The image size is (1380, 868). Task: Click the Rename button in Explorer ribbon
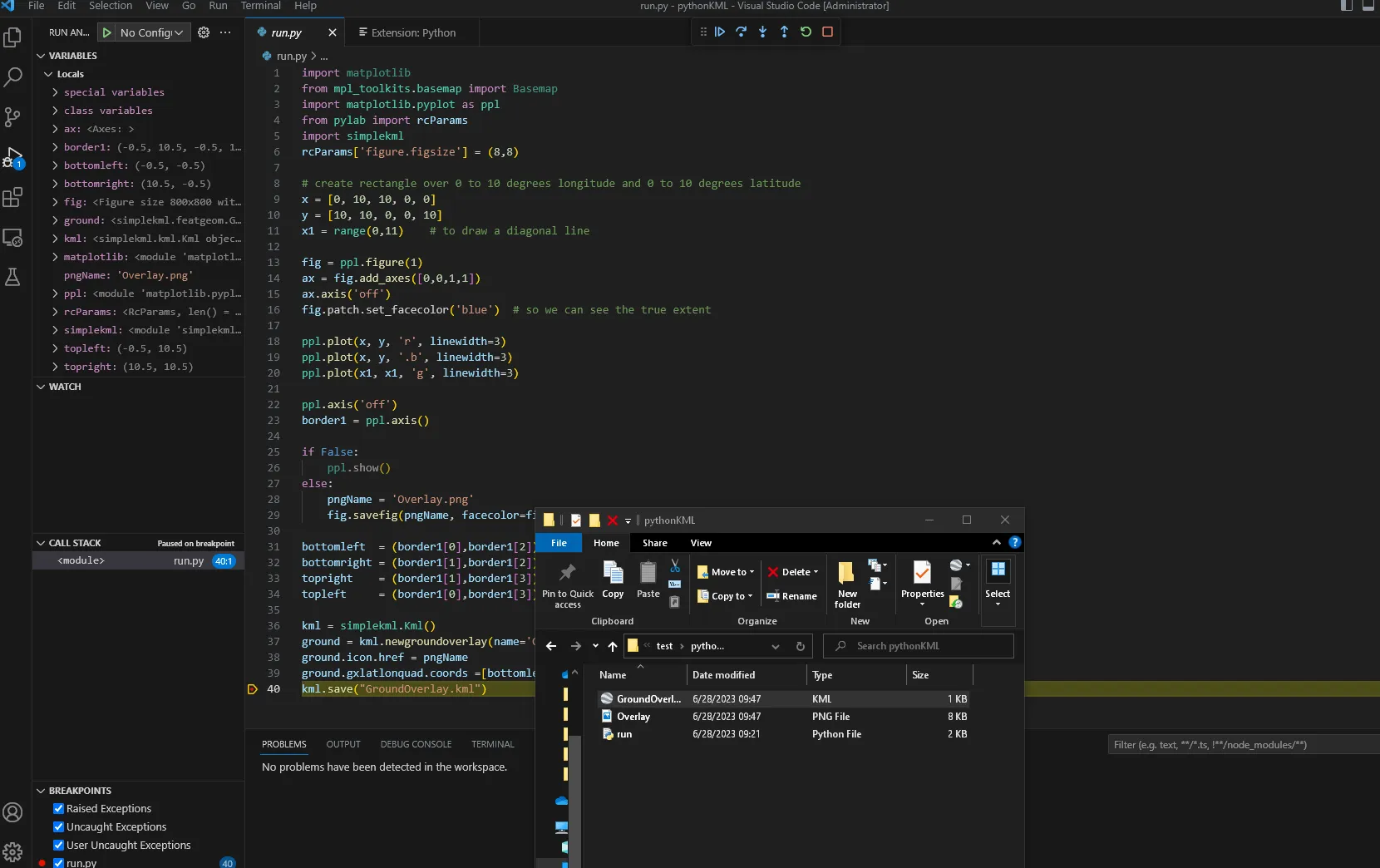792,596
